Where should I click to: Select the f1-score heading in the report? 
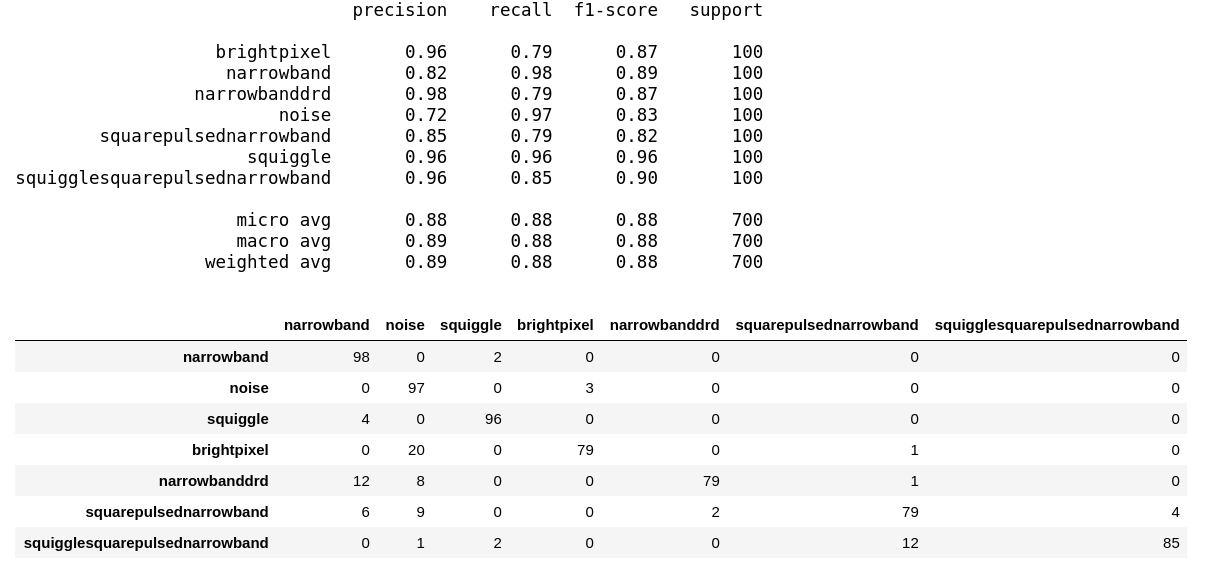coord(616,10)
